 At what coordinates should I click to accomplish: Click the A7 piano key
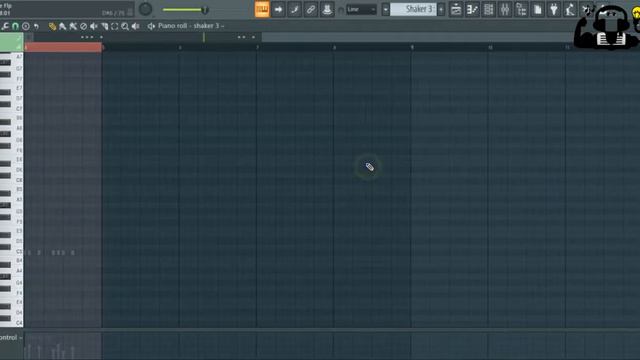(11, 57)
